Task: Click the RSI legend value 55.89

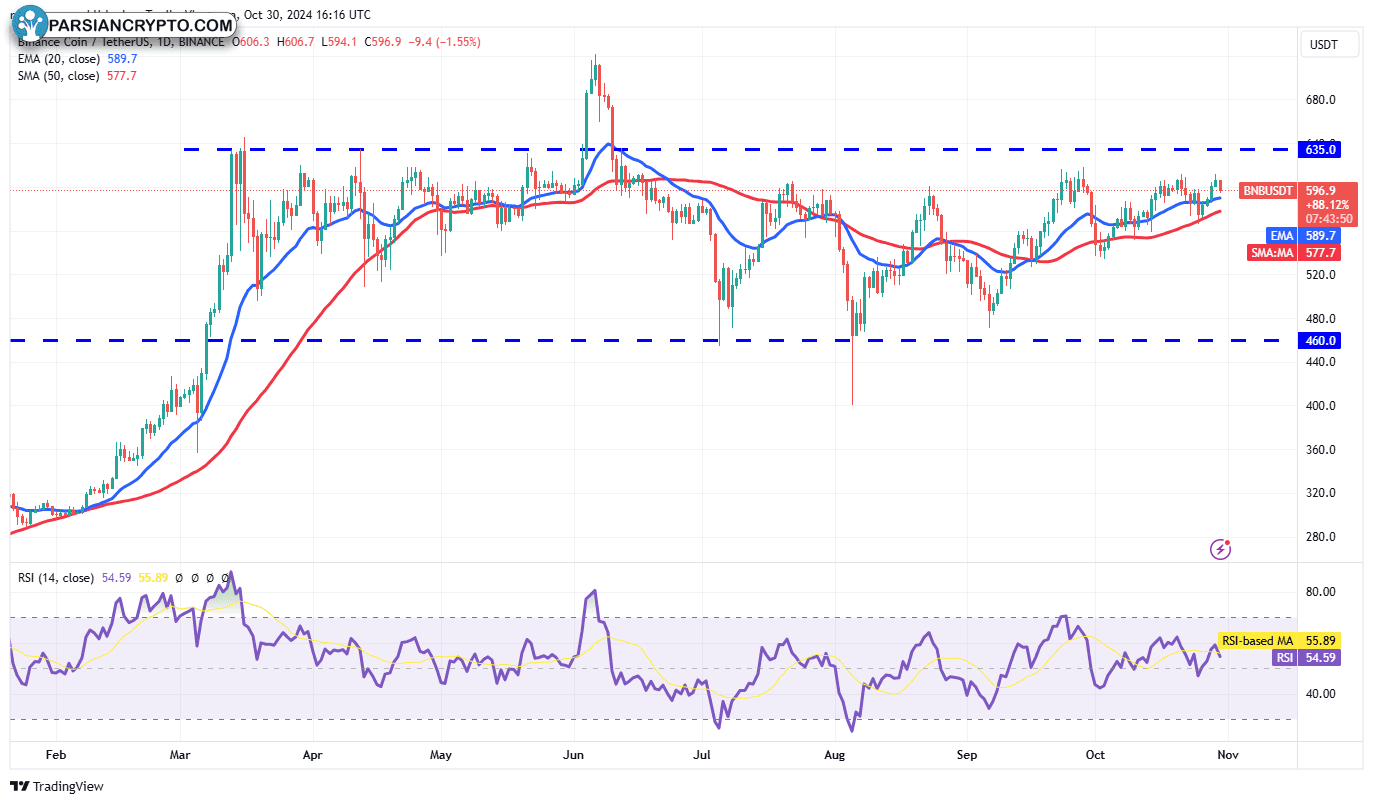Action: coord(155,578)
